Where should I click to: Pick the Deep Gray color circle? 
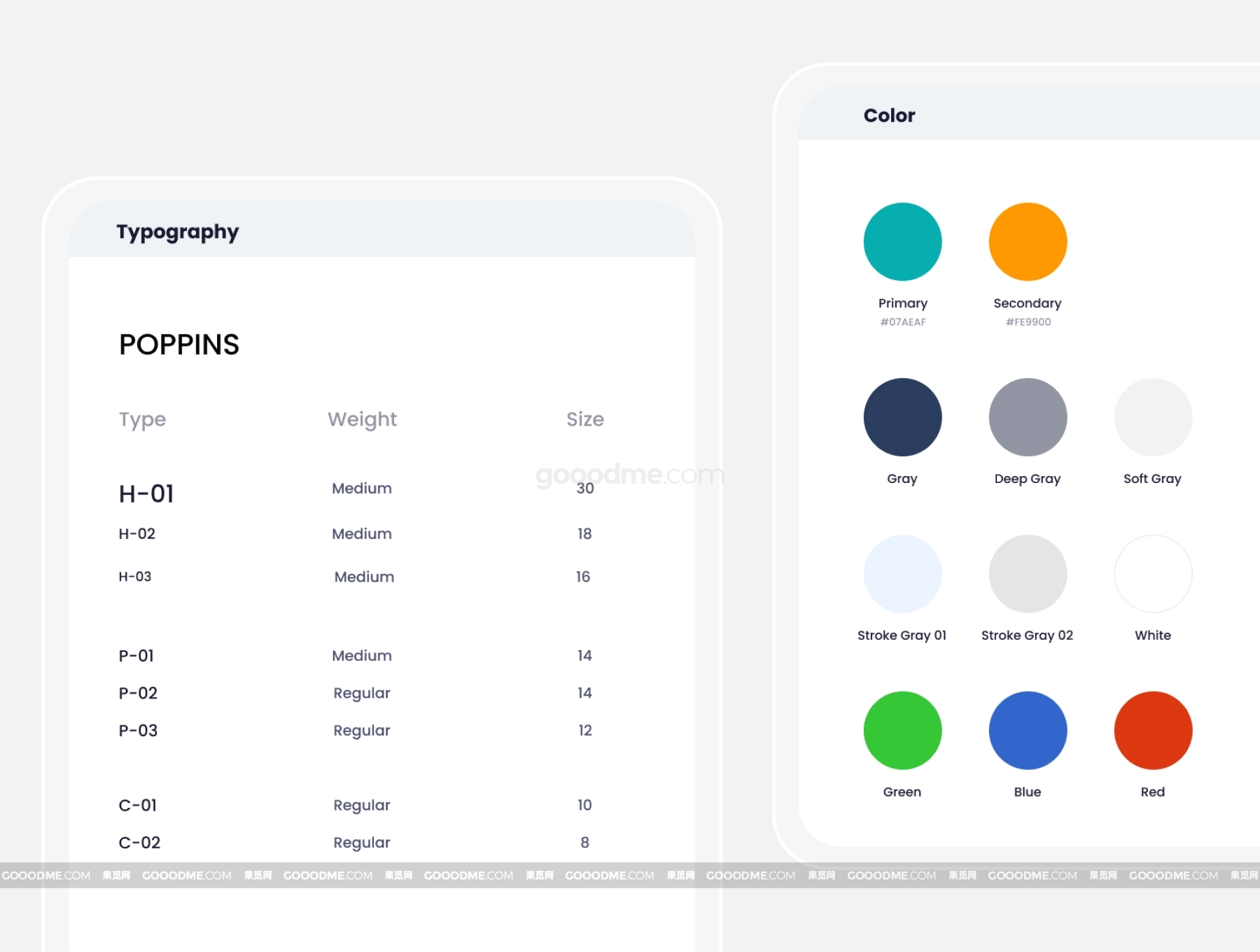pyautogui.click(x=1028, y=417)
